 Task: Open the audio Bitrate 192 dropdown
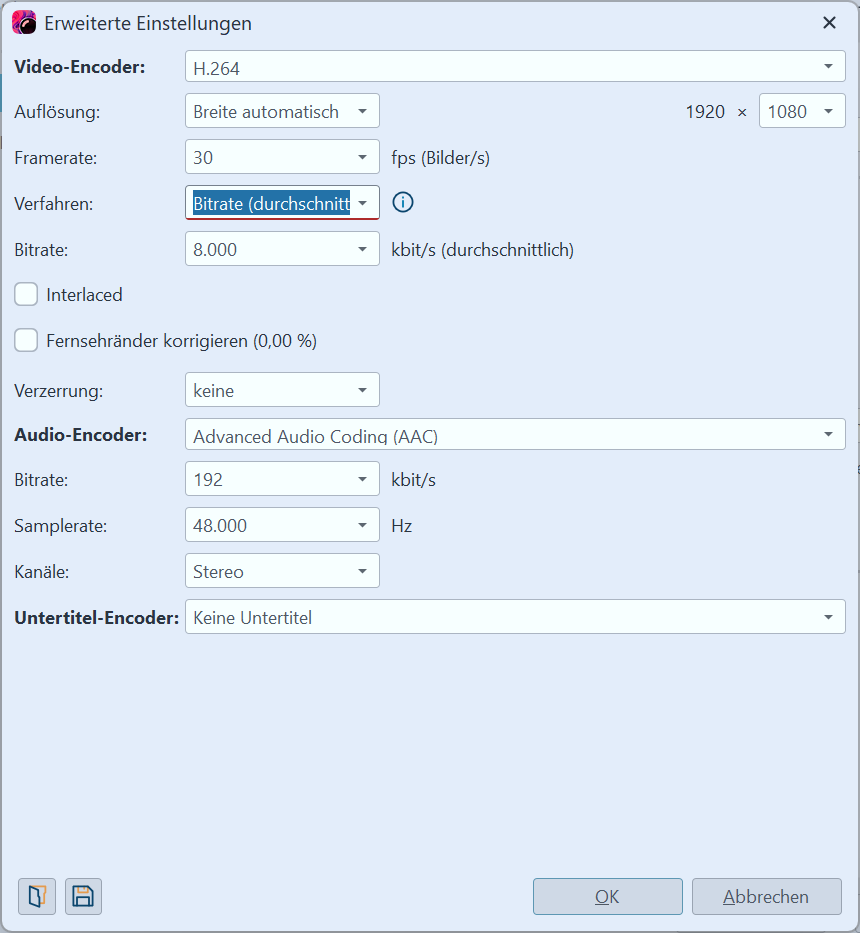coord(282,480)
